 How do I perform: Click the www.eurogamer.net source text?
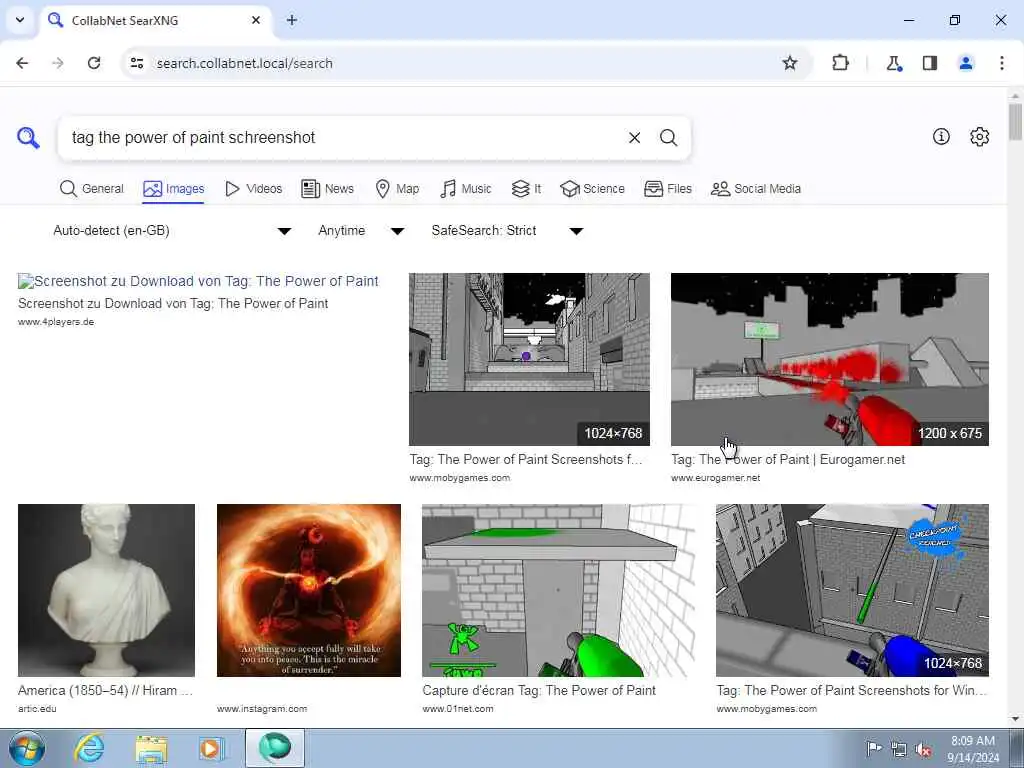(x=716, y=478)
